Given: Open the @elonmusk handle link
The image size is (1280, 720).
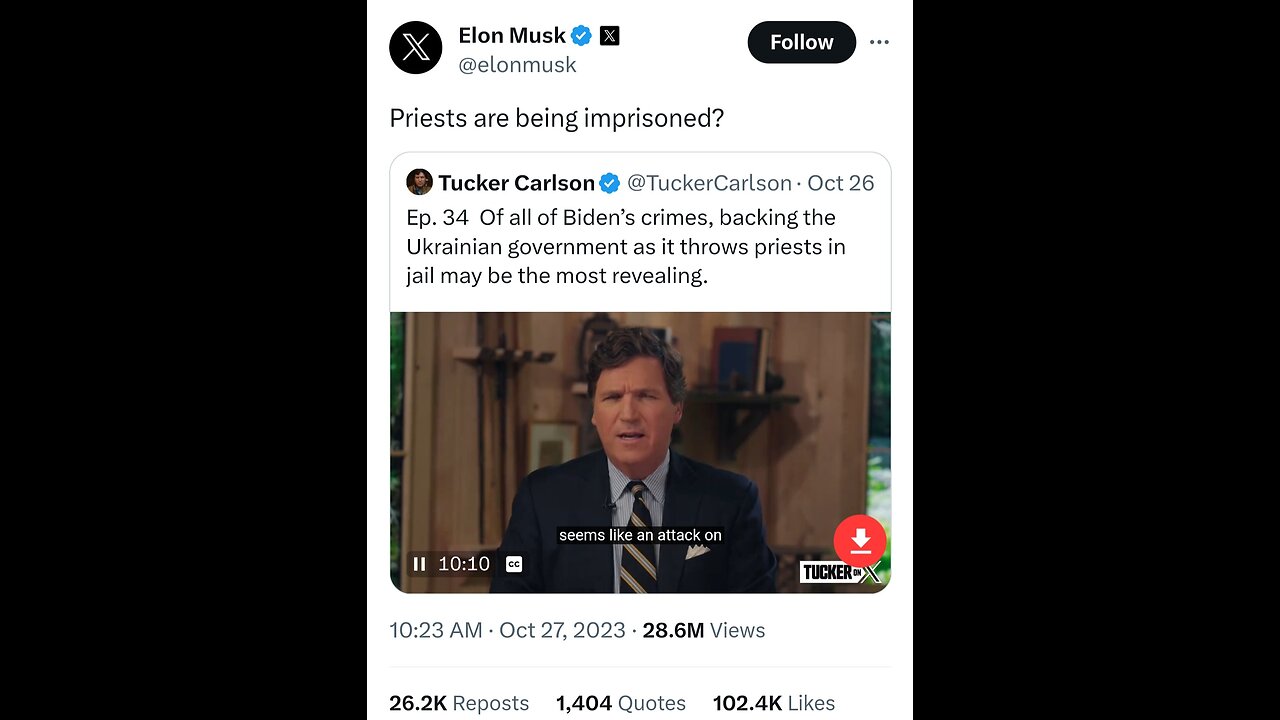Looking at the screenshot, I should (x=517, y=65).
